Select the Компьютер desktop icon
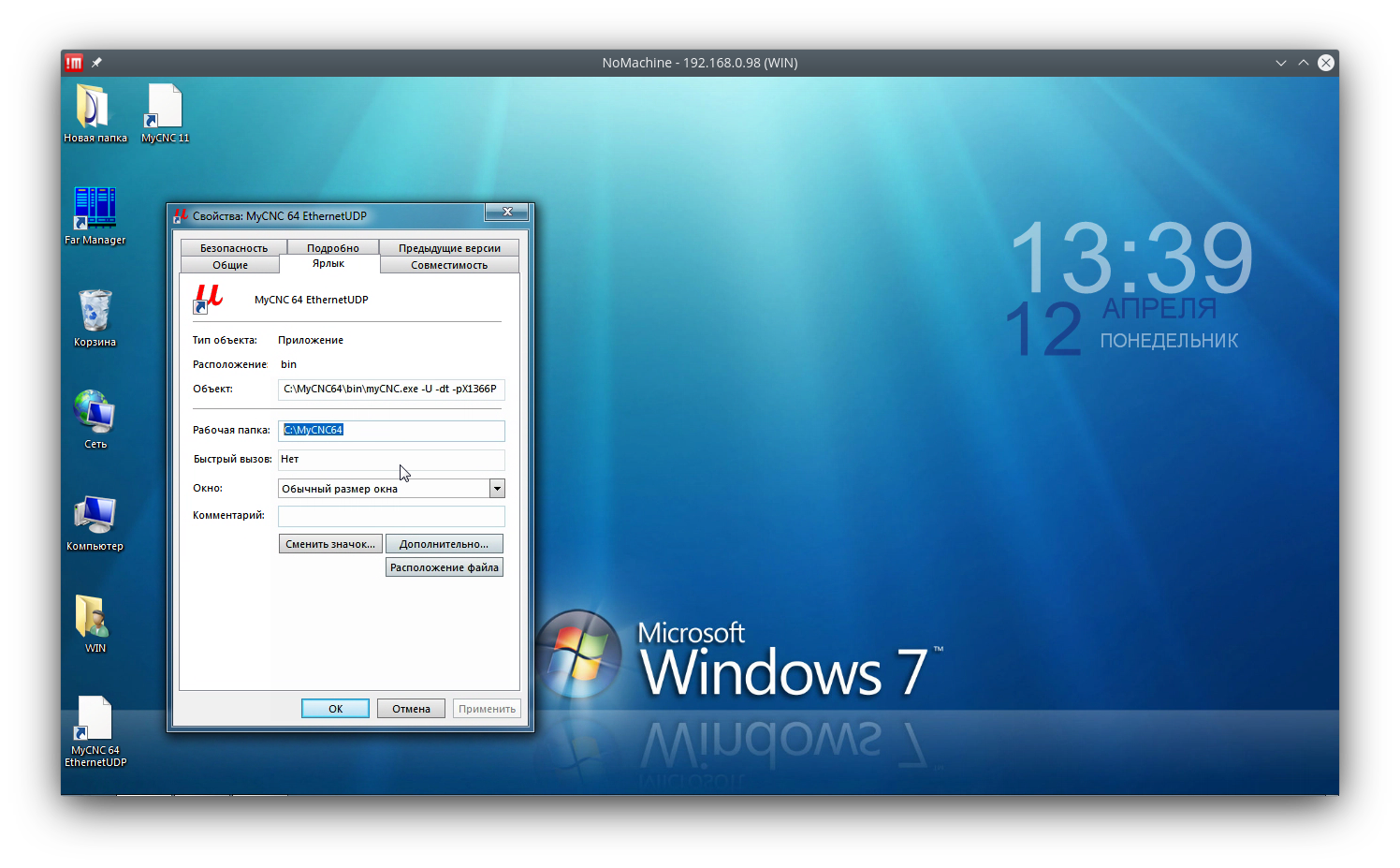1400x868 pixels. [x=95, y=522]
